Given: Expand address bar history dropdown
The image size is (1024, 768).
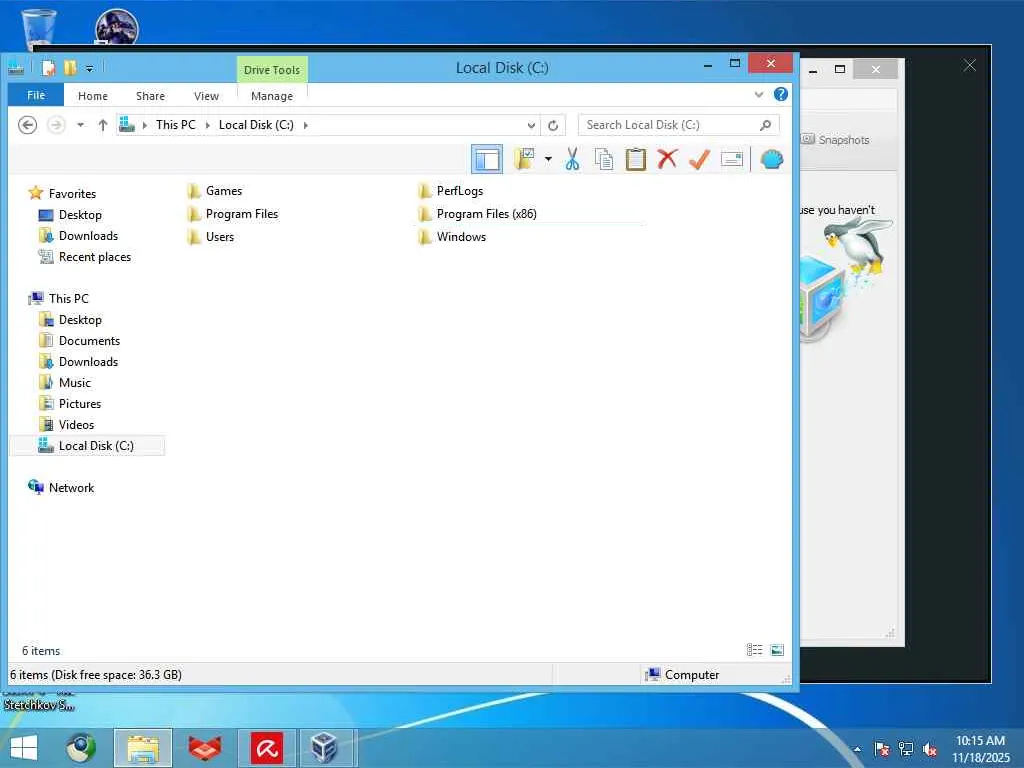Looking at the screenshot, I should 532,125.
